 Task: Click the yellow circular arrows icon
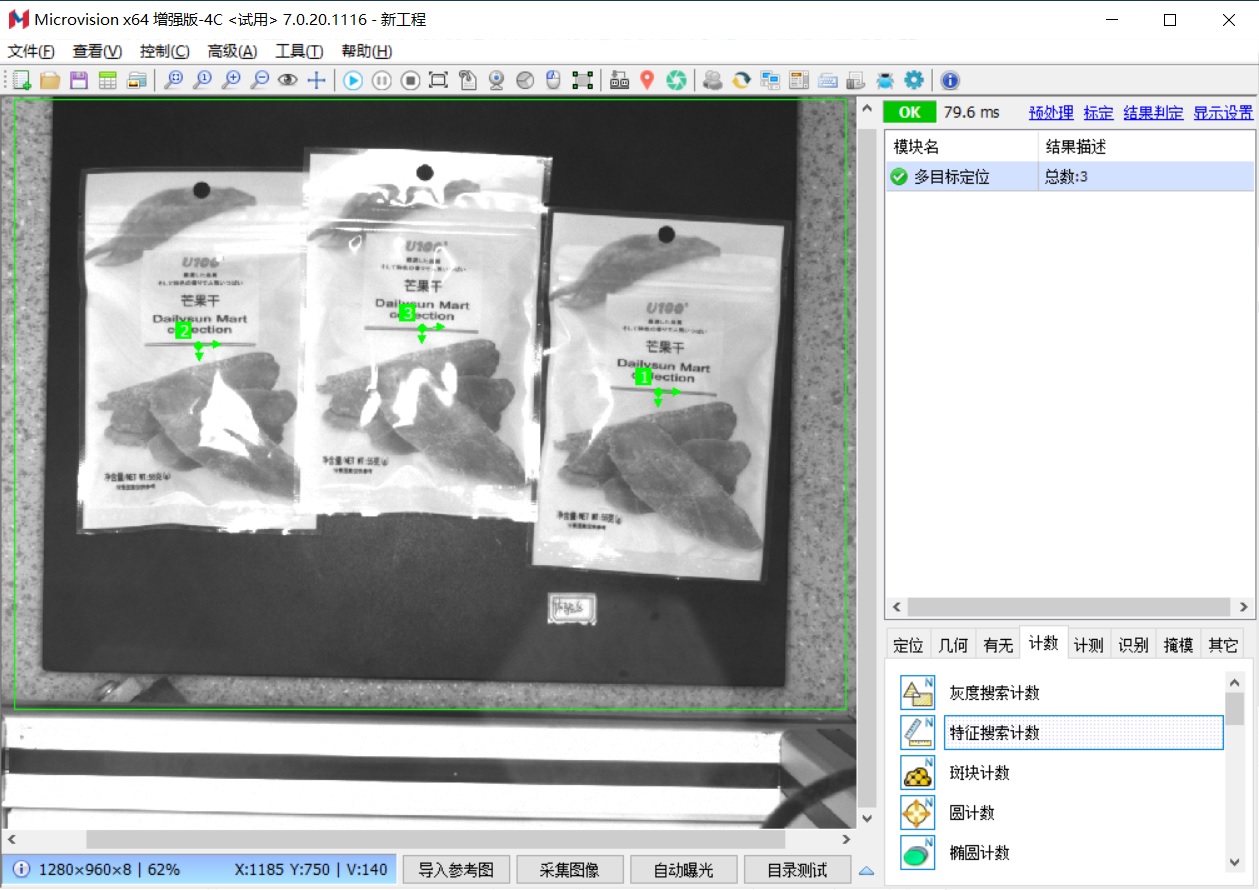[x=741, y=81]
